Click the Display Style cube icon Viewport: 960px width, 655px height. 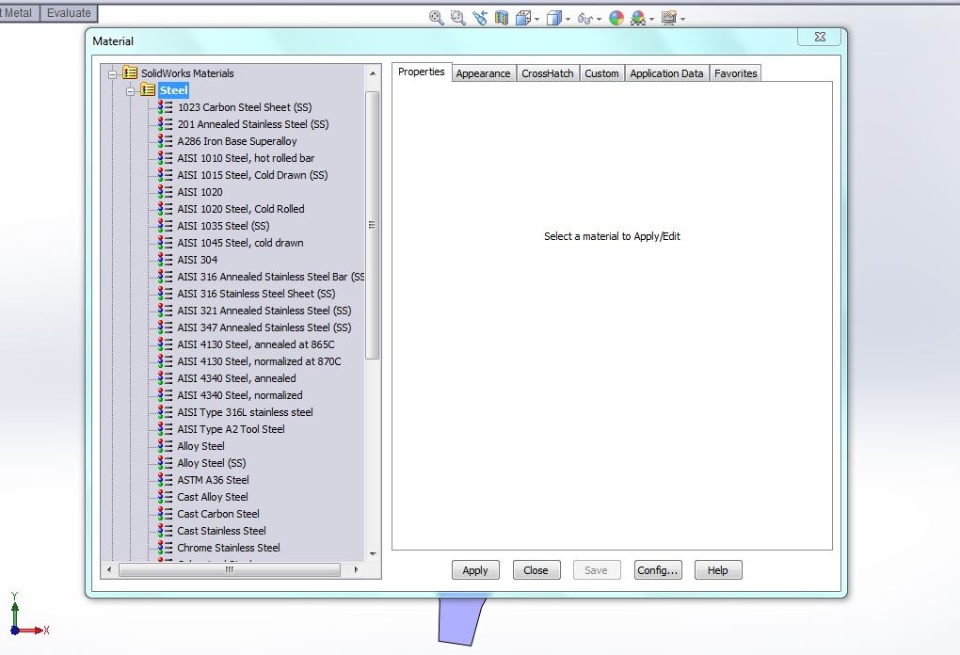tap(553, 18)
